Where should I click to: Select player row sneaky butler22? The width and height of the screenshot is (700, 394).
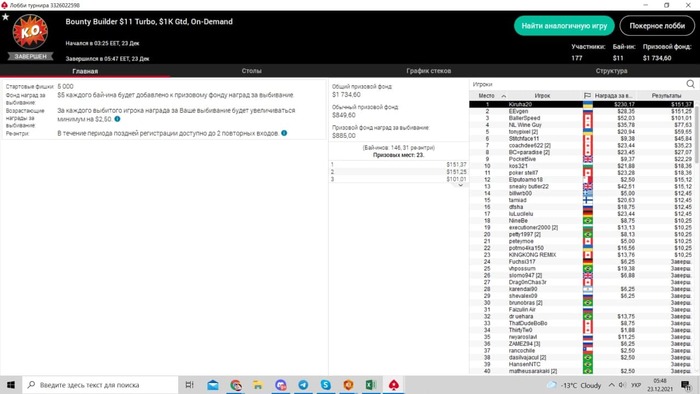coord(581,187)
